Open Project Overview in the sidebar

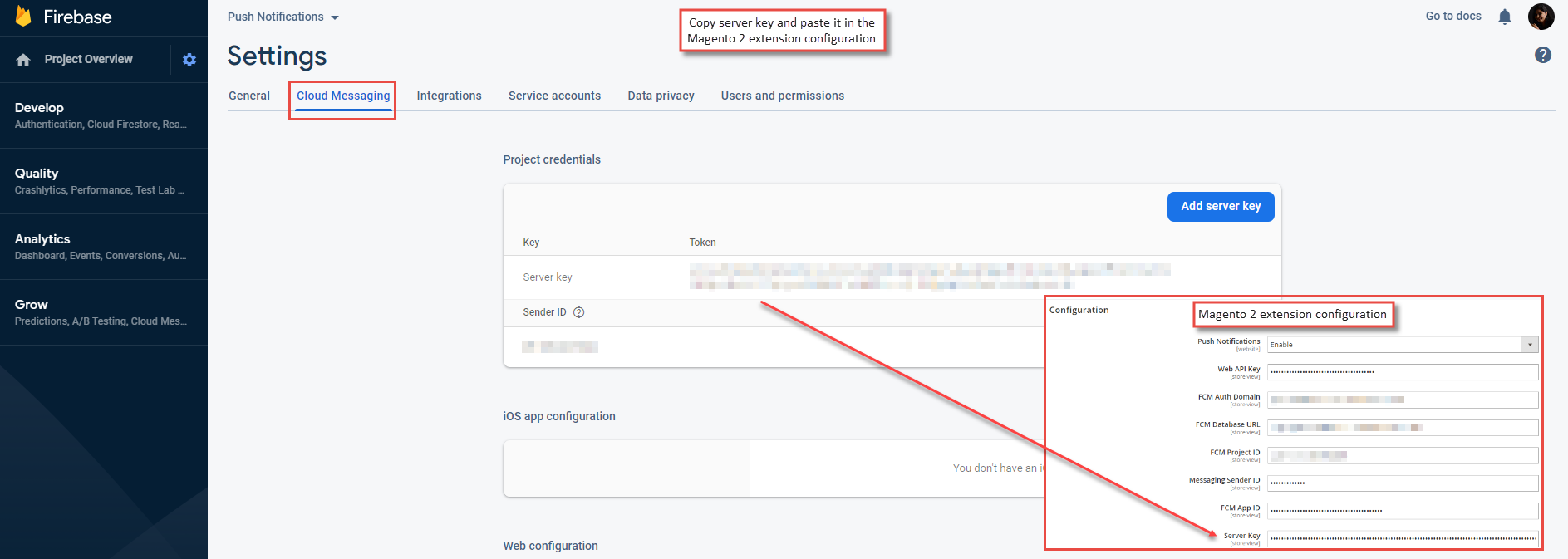pos(89,60)
